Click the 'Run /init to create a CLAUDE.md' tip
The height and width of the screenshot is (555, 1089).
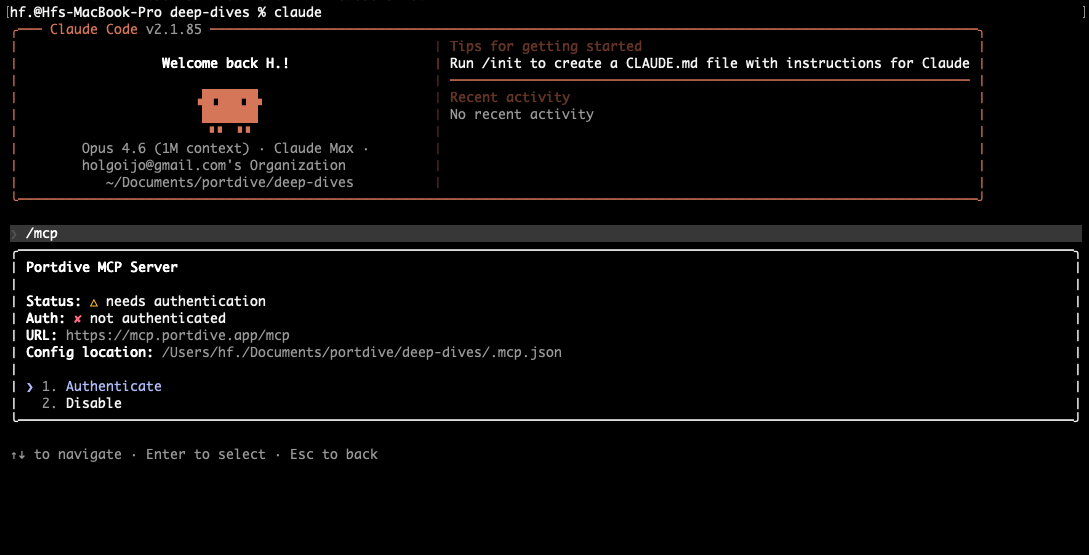pyautogui.click(x=710, y=63)
